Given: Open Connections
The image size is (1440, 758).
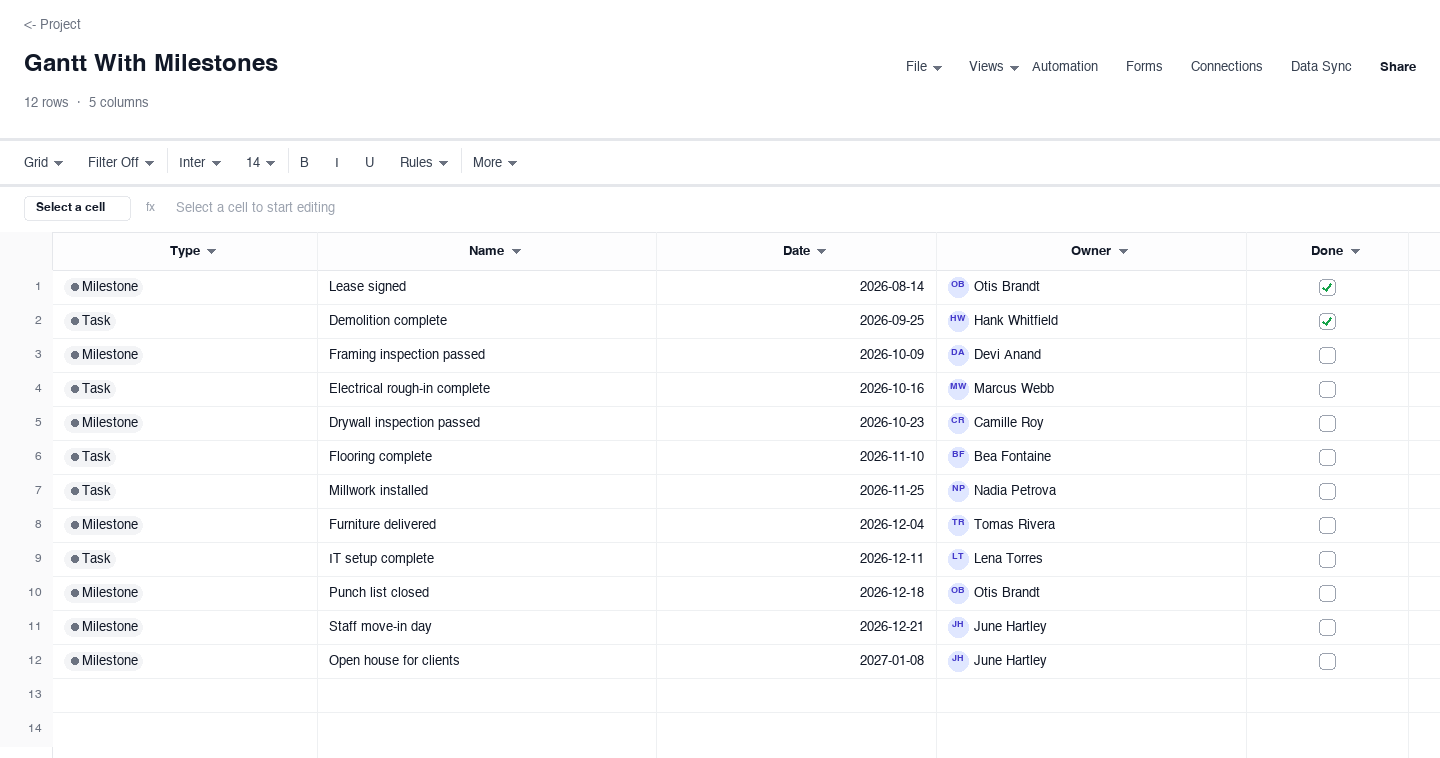Looking at the screenshot, I should click(x=1226, y=67).
